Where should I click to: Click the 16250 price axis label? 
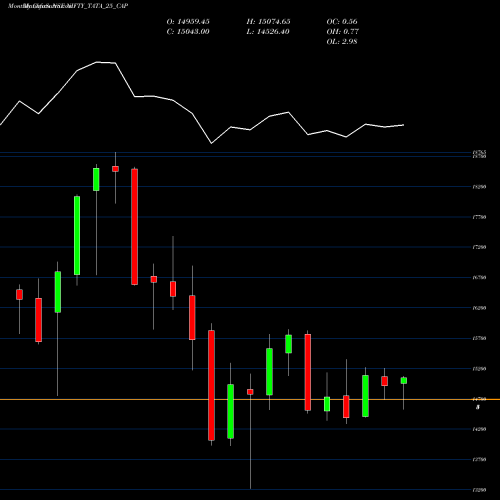tap(479, 308)
